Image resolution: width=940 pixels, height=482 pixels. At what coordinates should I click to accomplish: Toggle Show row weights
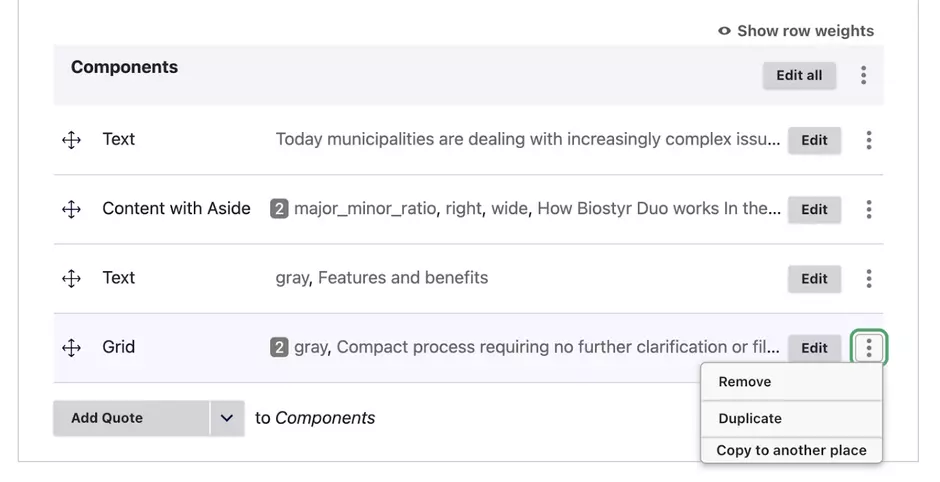796,31
